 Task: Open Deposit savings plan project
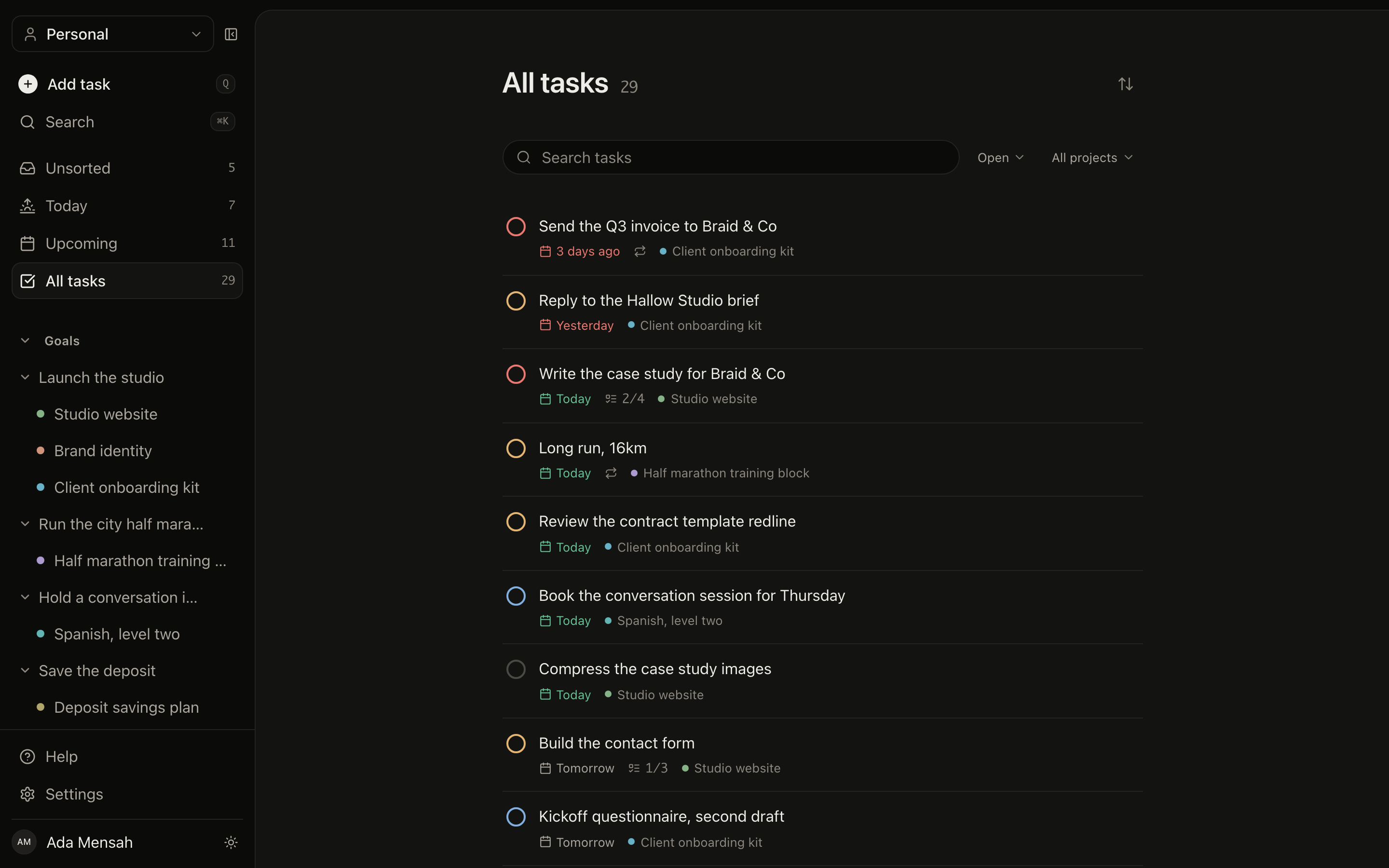pos(126,707)
